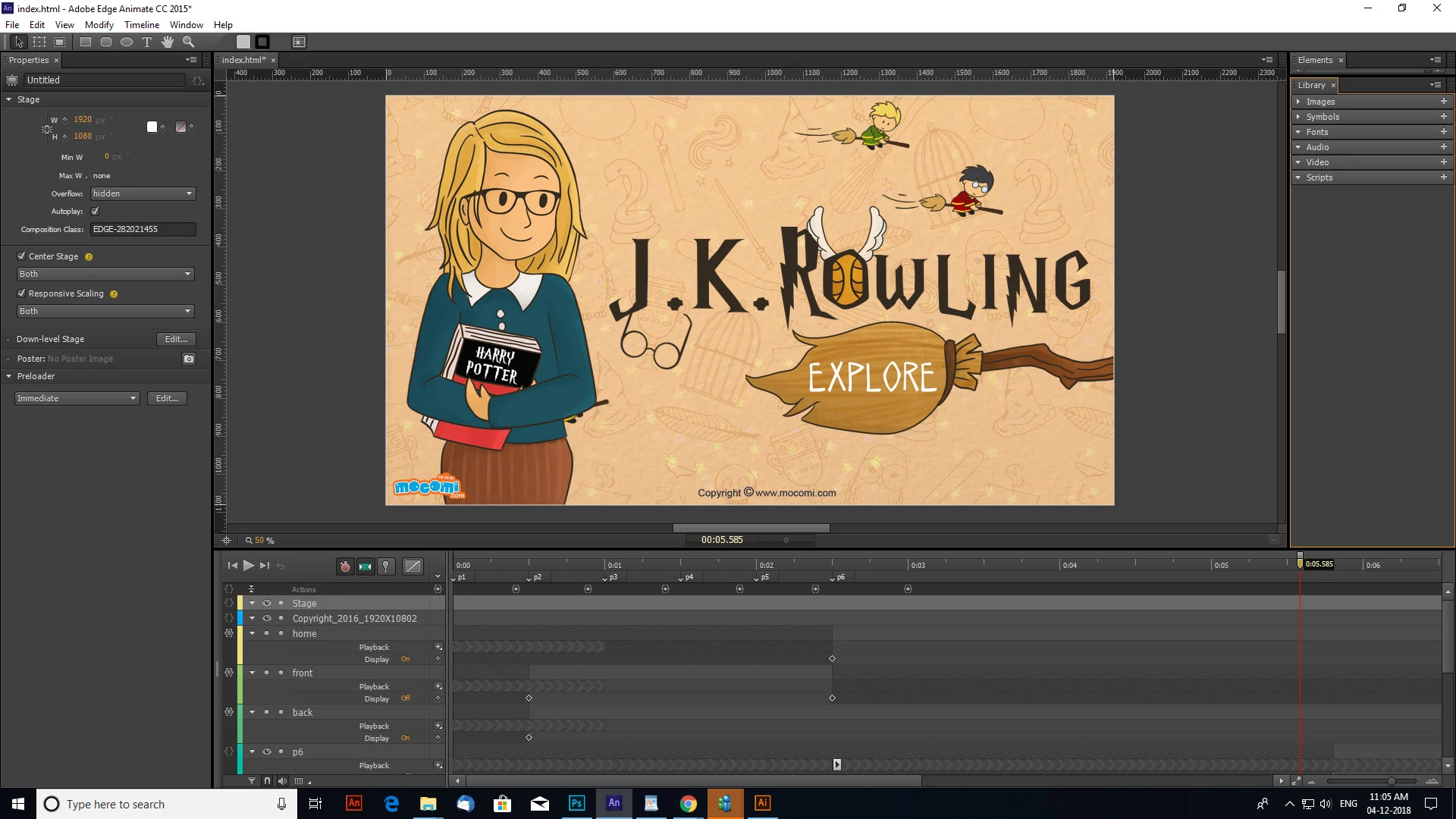Select the Text tool

[147, 42]
